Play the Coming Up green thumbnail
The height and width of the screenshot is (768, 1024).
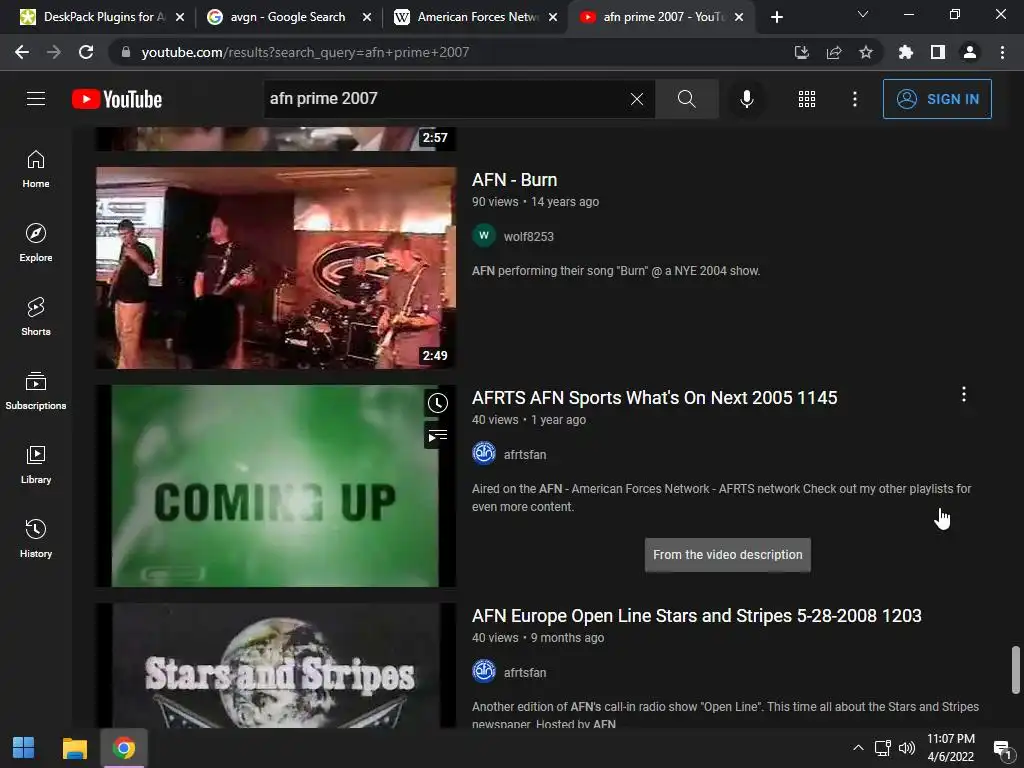(276, 486)
